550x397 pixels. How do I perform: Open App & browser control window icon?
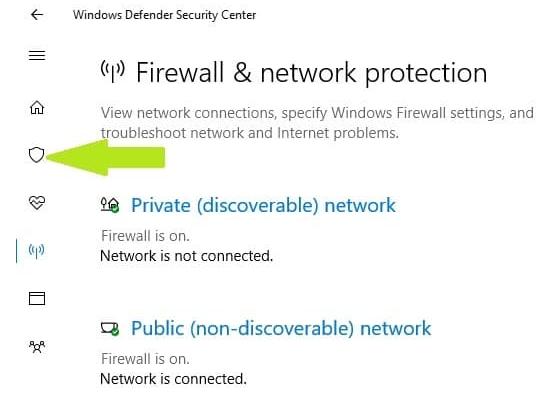click(x=37, y=298)
